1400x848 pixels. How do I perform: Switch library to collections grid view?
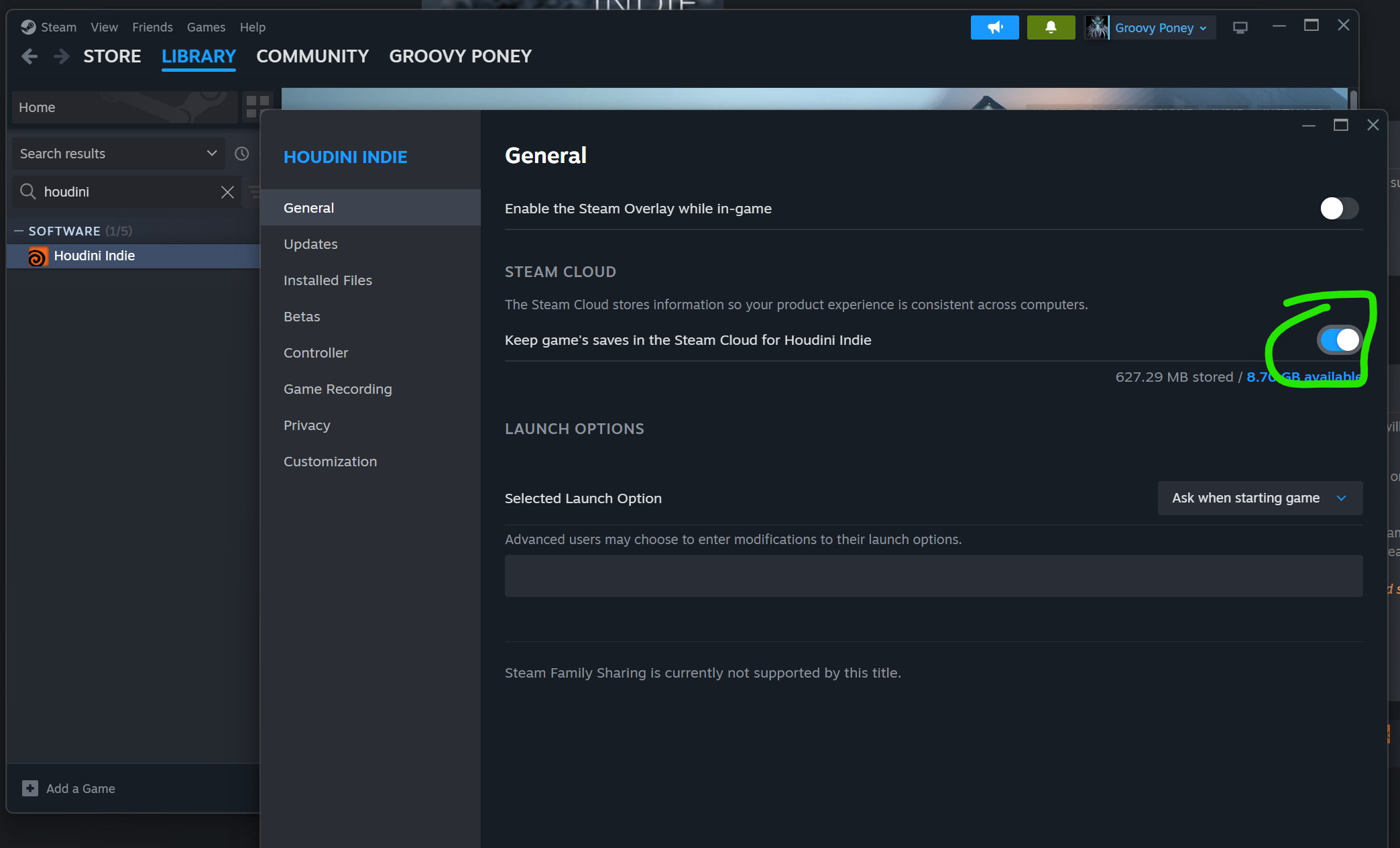click(257, 107)
